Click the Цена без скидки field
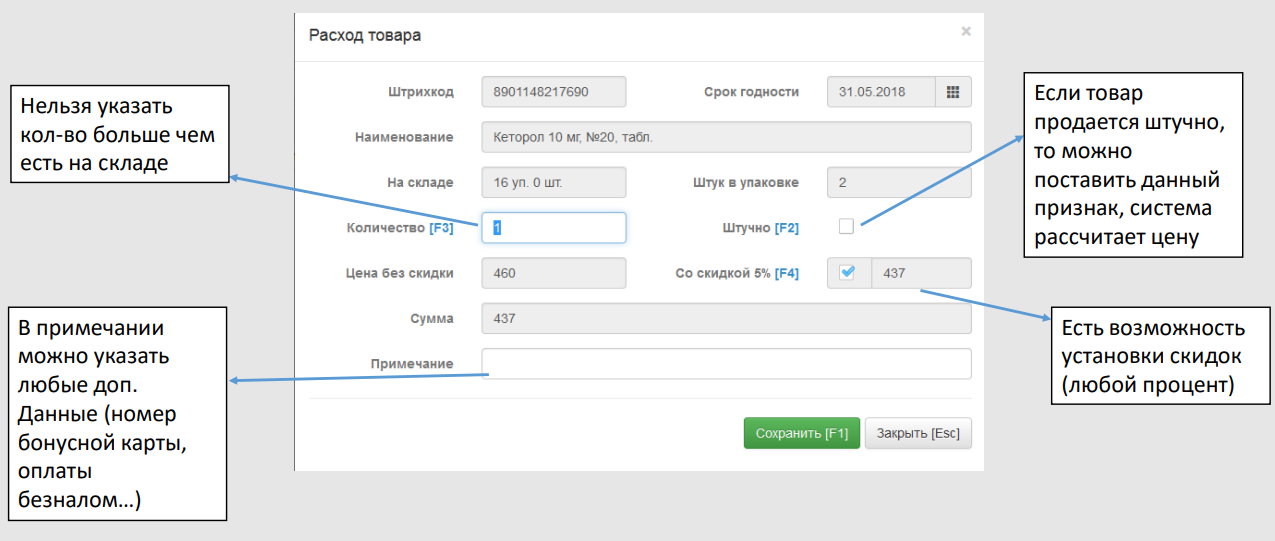This screenshot has width=1275, height=541. tap(553, 273)
